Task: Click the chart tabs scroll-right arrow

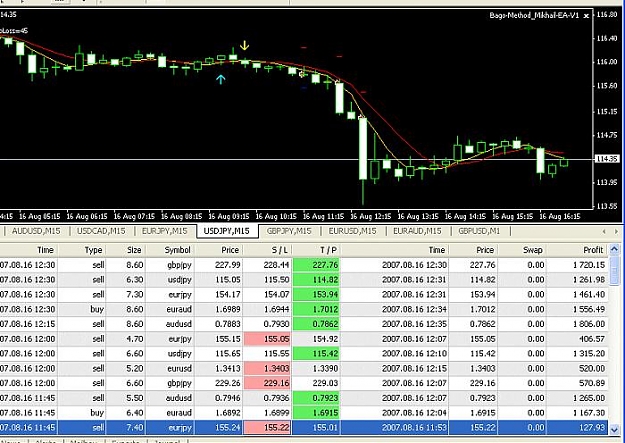Action: 616,231
